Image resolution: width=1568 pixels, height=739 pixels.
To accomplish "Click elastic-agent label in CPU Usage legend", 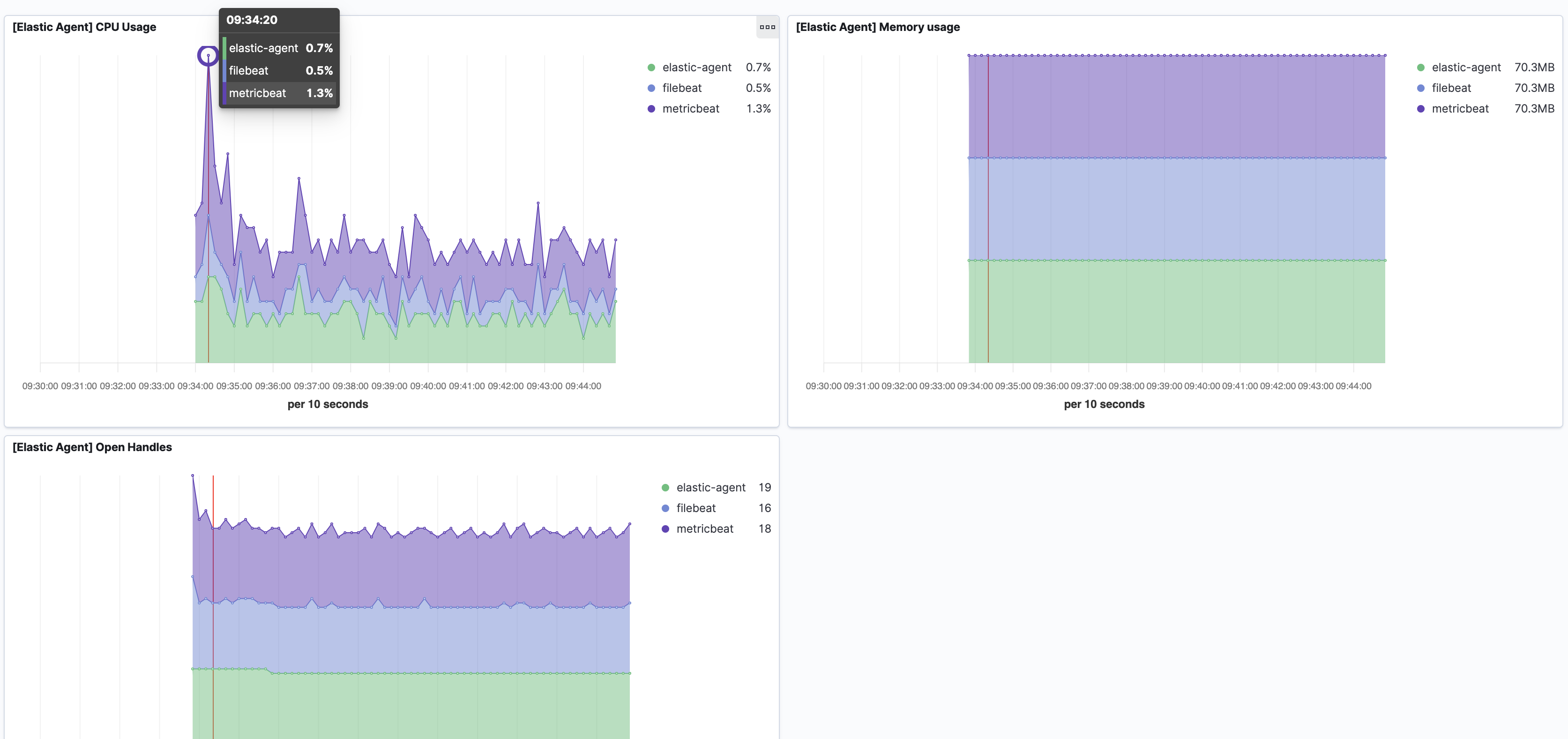I will [696, 68].
